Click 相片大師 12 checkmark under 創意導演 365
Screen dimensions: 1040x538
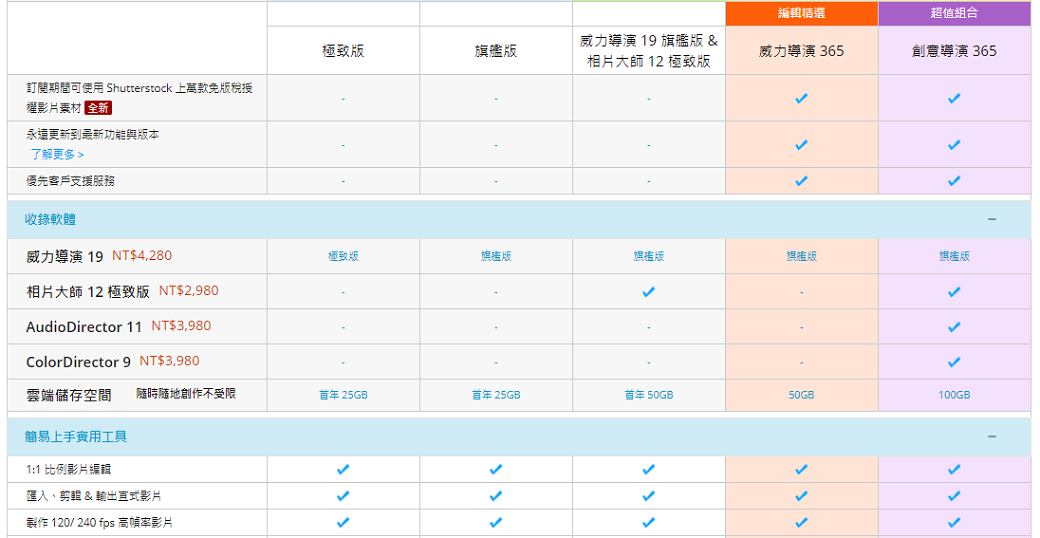click(x=954, y=292)
